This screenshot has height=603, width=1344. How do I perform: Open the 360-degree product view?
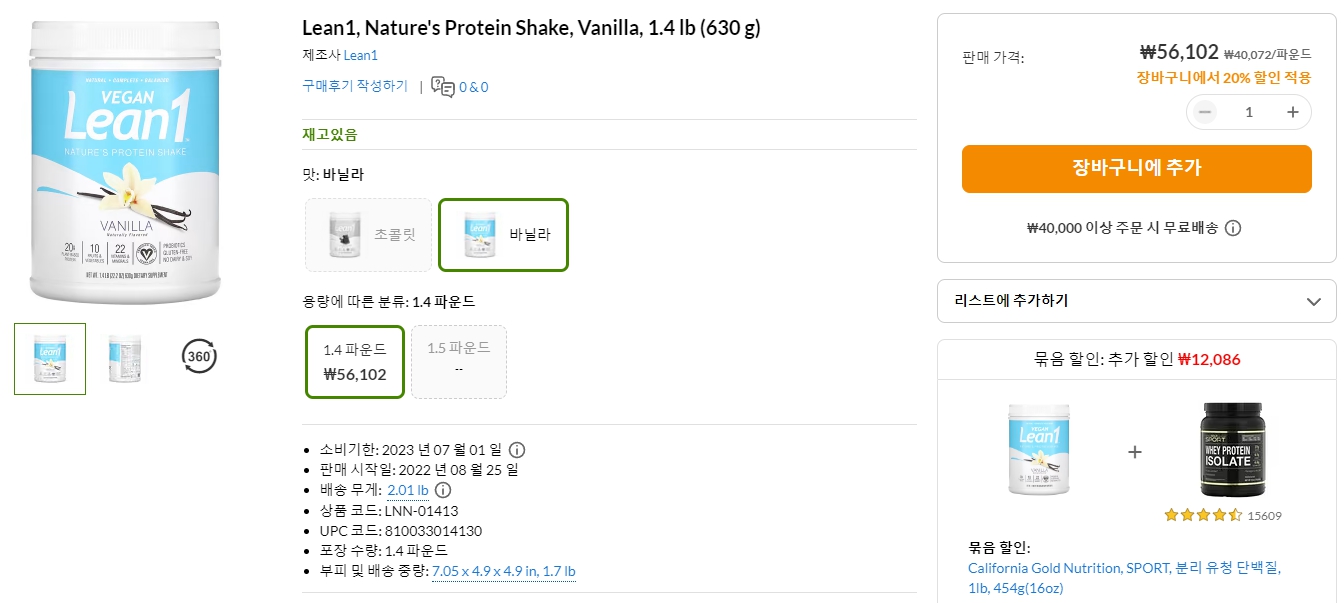coord(198,357)
